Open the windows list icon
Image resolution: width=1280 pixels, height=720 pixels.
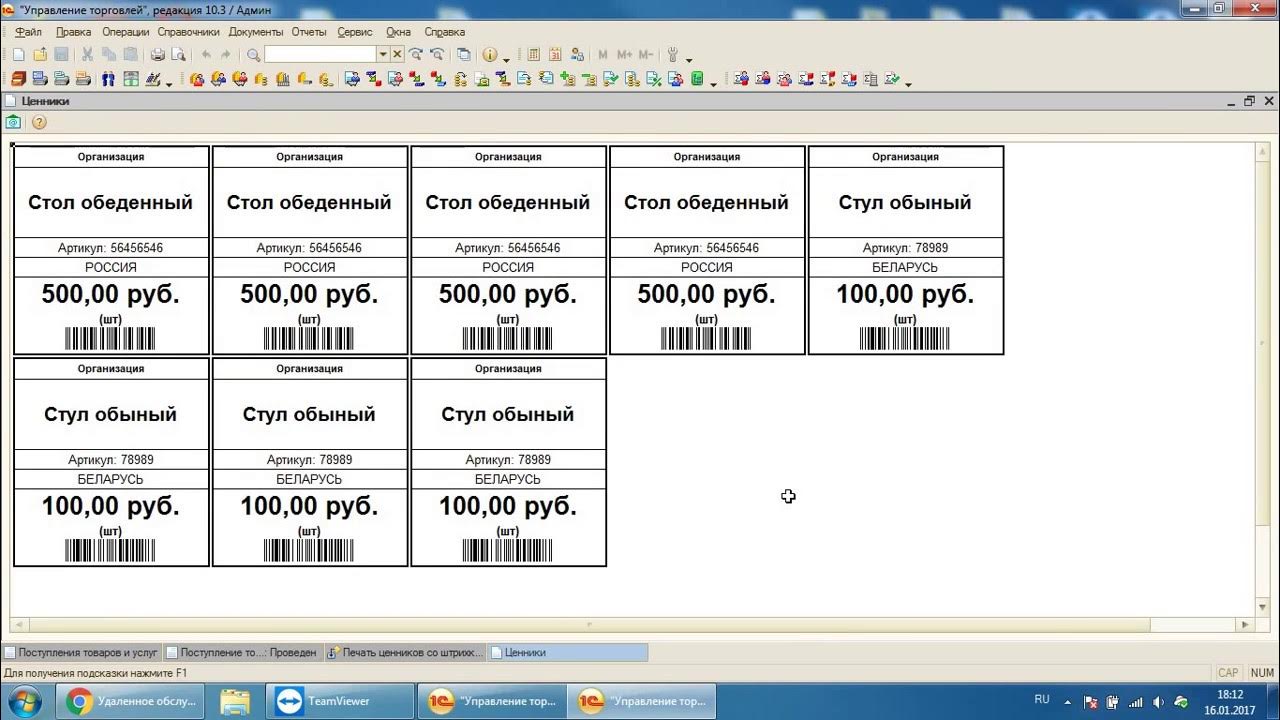[x=463, y=54]
